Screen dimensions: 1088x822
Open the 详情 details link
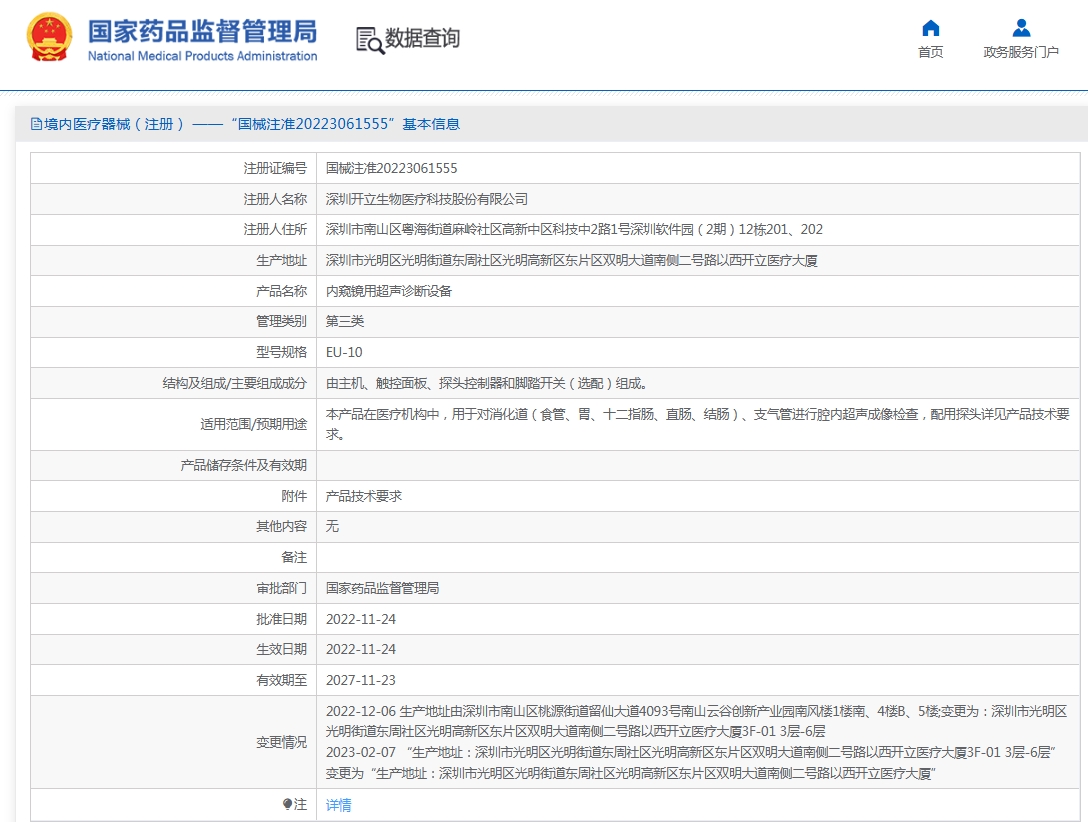tap(339, 805)
